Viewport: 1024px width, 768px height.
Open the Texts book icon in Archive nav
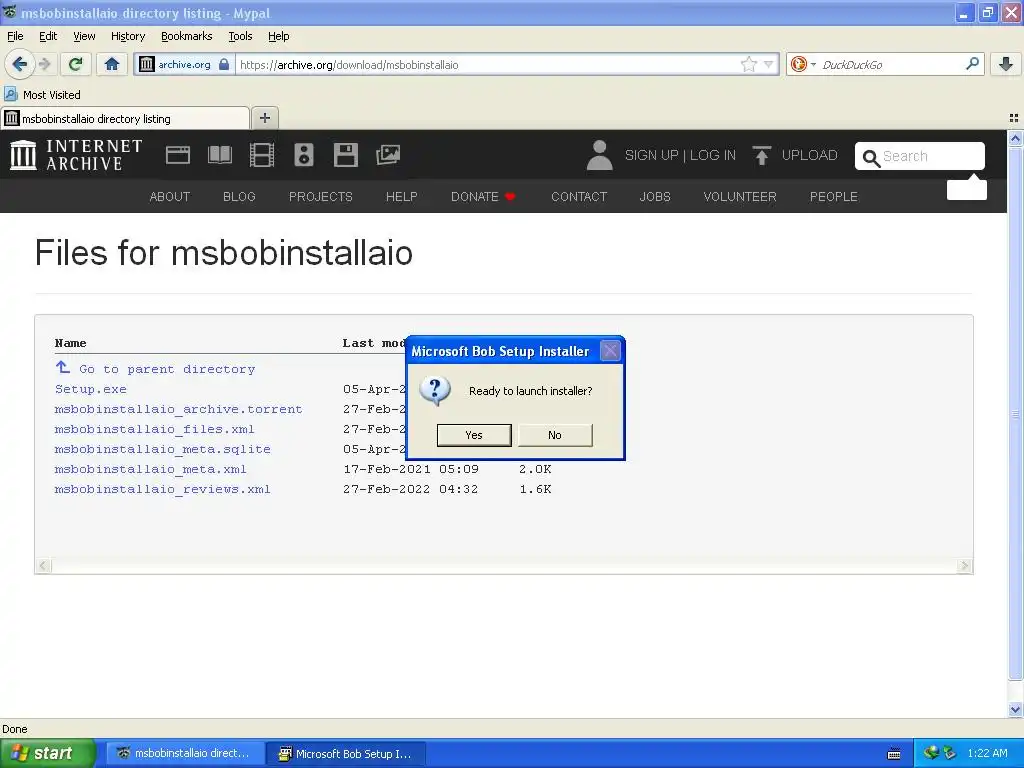point(219,155)
